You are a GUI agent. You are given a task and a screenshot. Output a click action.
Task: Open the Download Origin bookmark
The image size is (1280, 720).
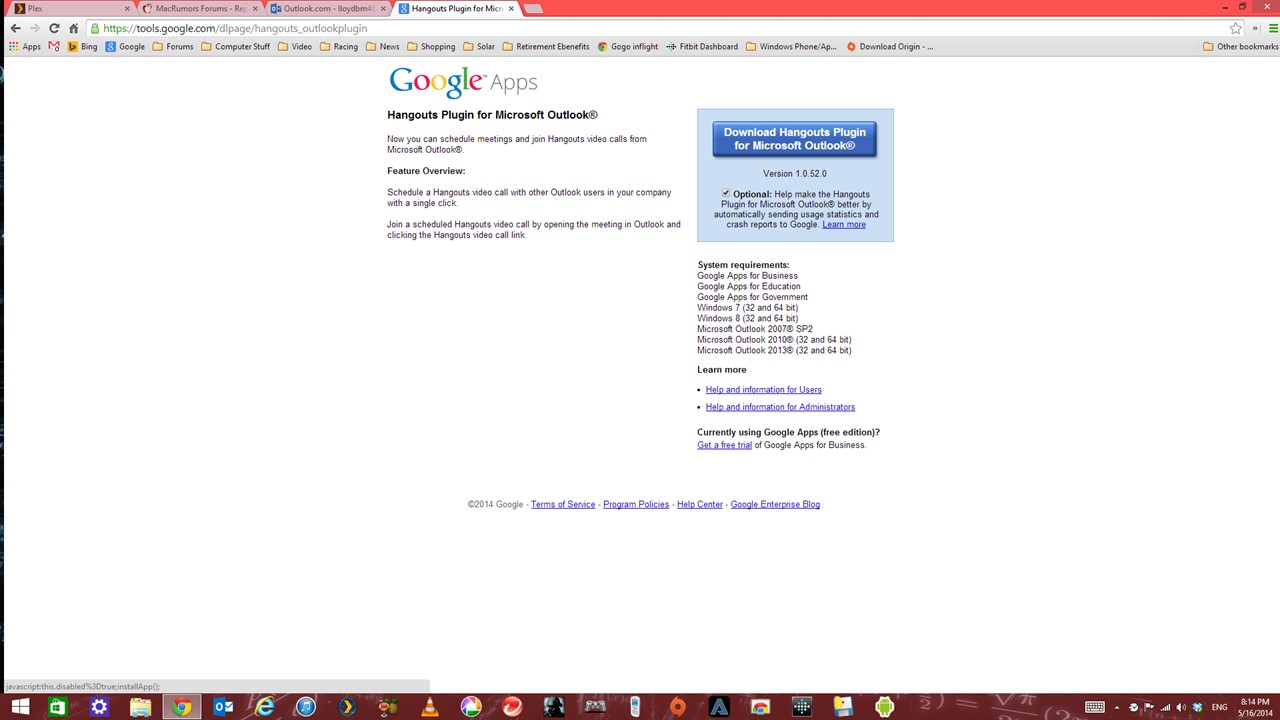(889, 46)
